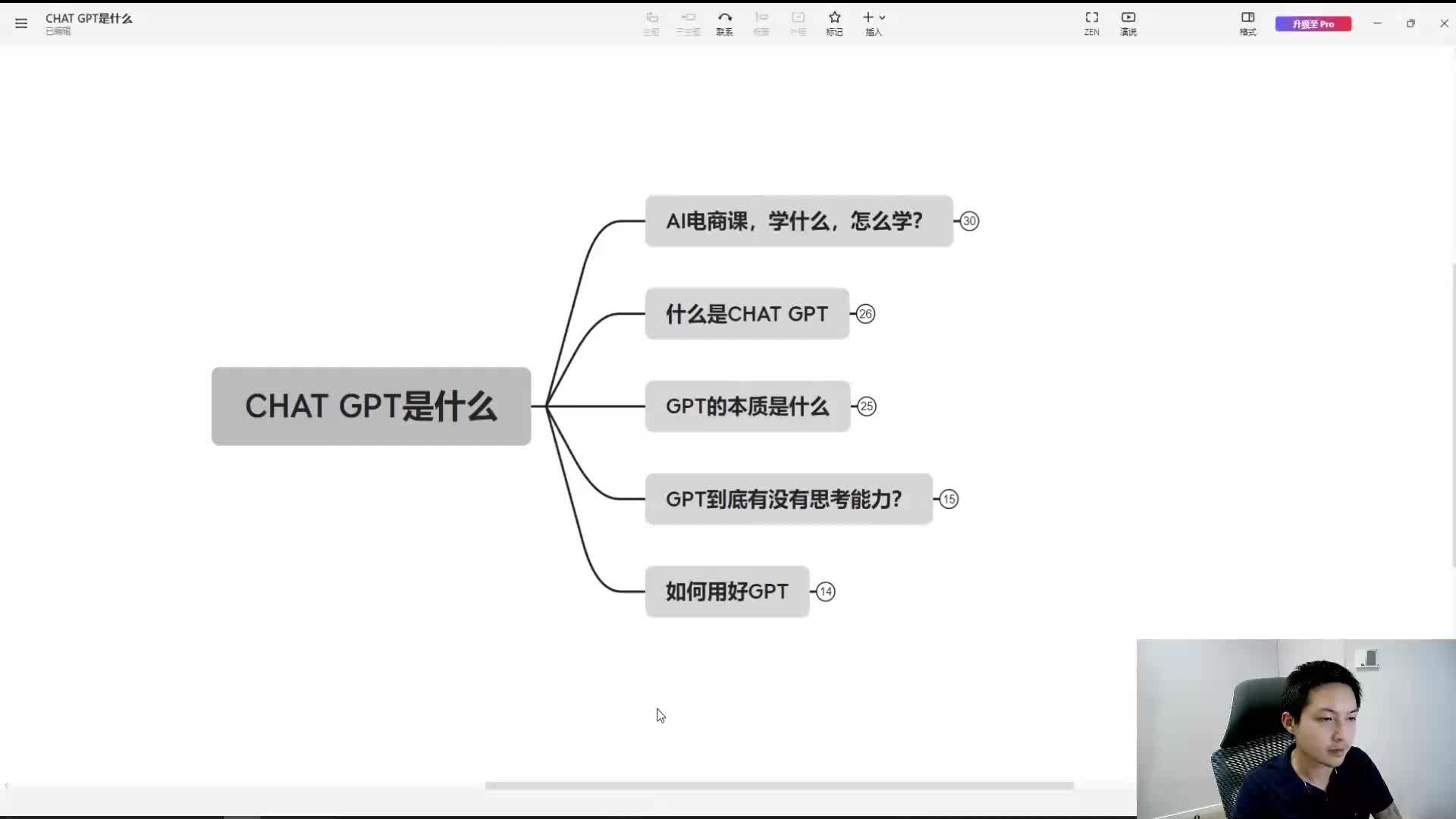Expand the branch showing 15 subtopics
The width and height of the screenshot is (1456, 819).
coord(949,499)
